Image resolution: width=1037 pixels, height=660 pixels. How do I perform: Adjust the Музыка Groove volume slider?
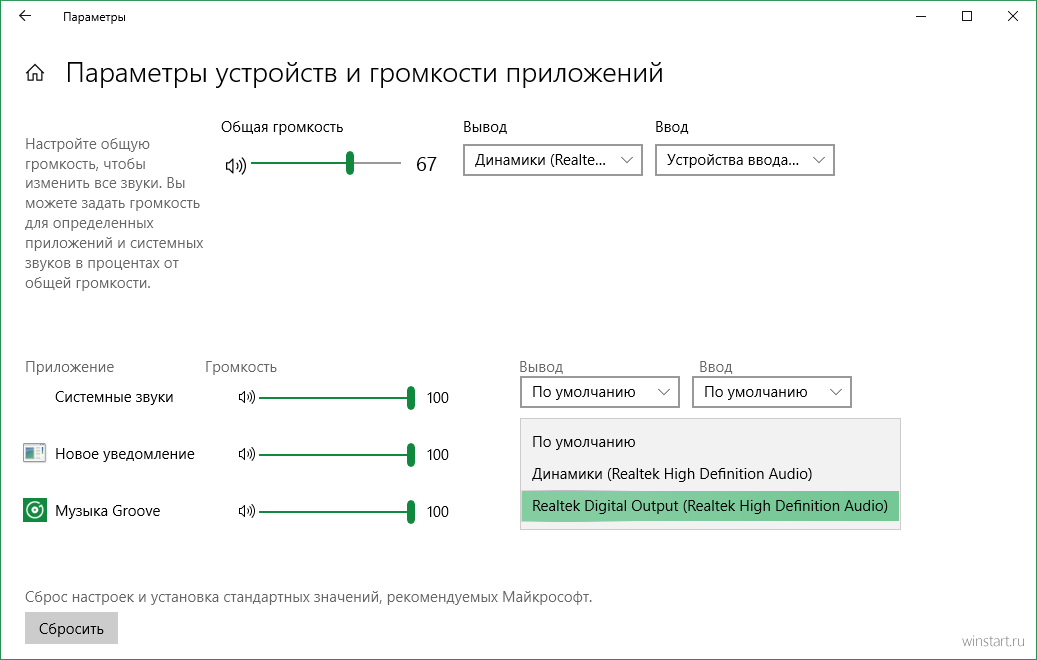pyautogui.click(x=337, y=512)
